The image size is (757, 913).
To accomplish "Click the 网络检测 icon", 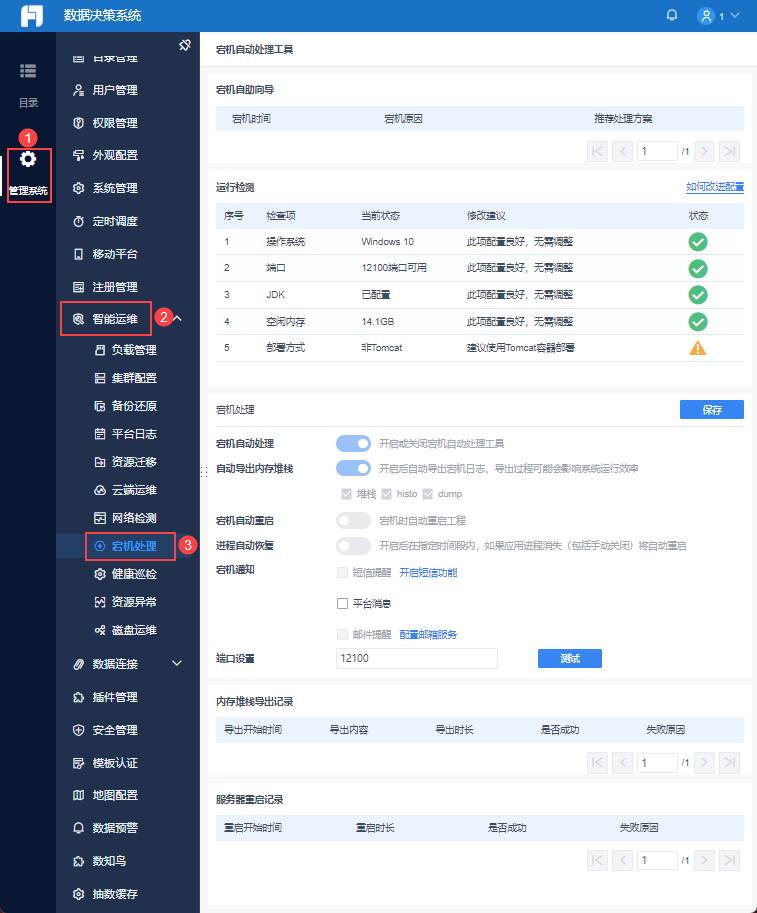I will tap(100, 518).
